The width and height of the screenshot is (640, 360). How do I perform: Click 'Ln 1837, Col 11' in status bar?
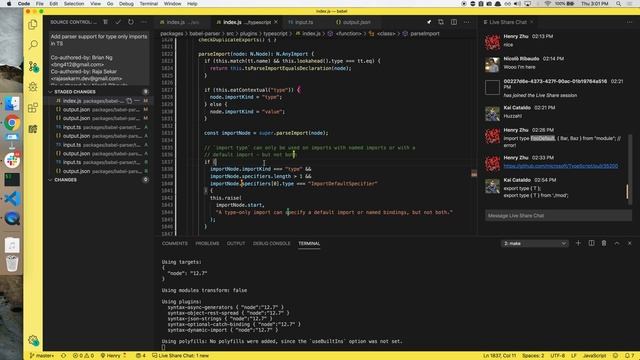point(499,356)
